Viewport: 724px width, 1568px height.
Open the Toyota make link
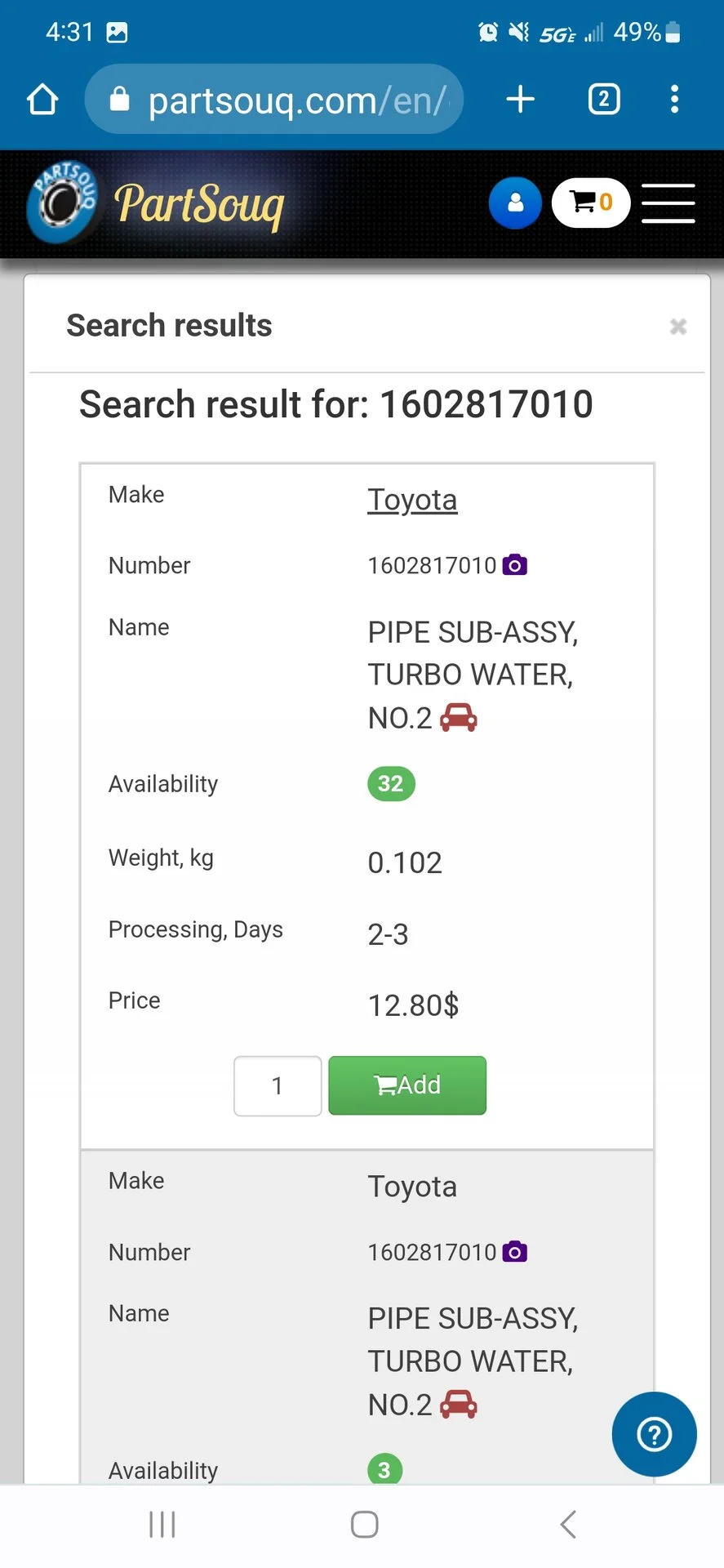[412, 500]
